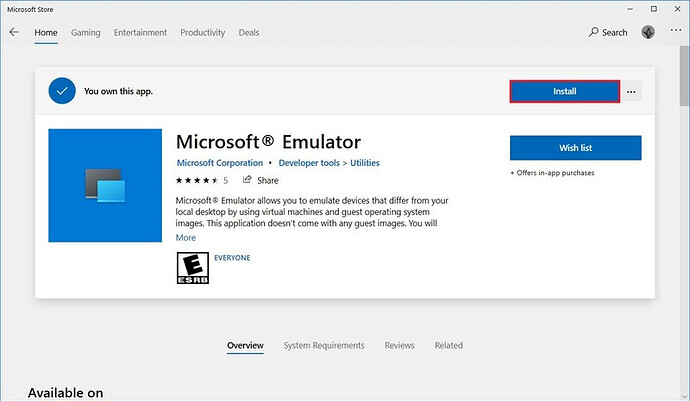Click the vertical scrollbar thumb
The width and height of the screenshot is (690, 401).
pos(684,76)
